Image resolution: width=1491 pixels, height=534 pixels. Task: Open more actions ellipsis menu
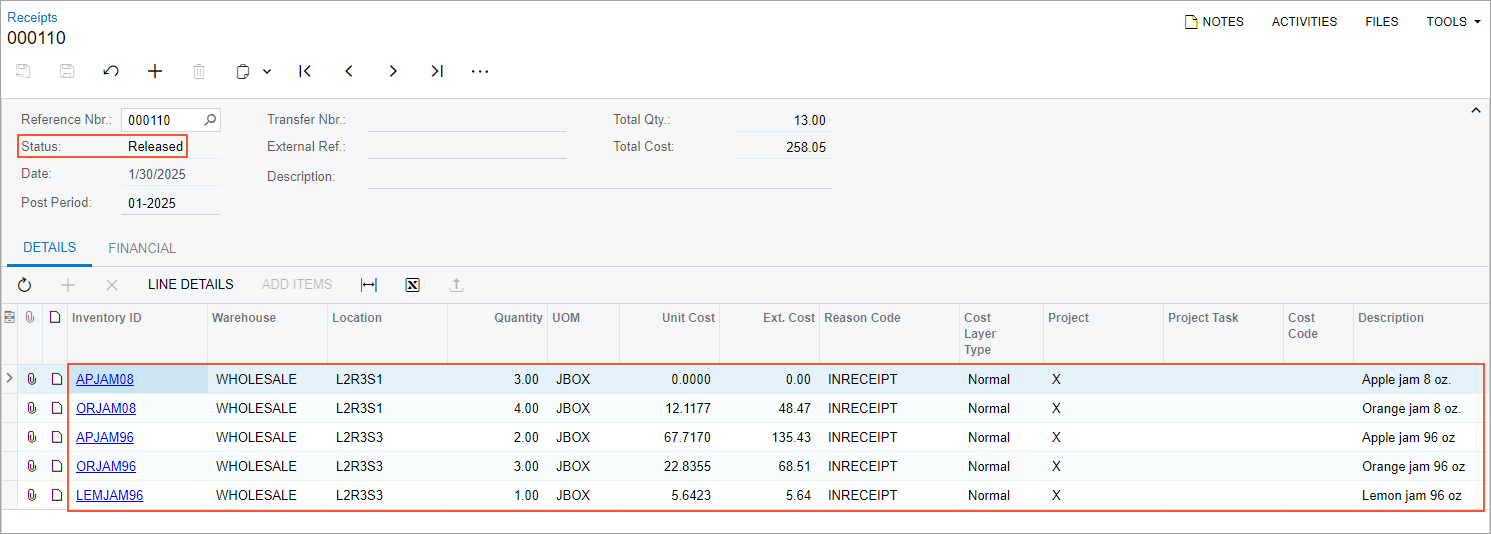pyautogui.click(x=480, y=71)
